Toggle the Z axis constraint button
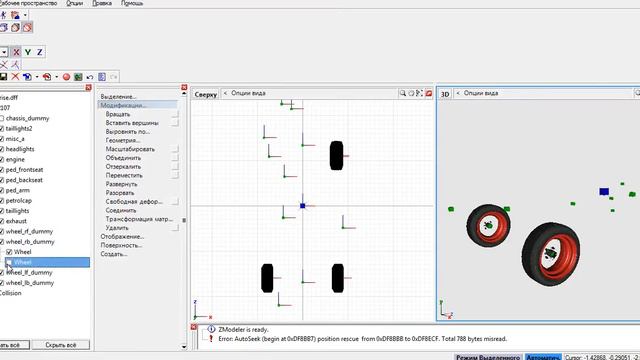This screenshot has height=360, width=640. point(40,52)
